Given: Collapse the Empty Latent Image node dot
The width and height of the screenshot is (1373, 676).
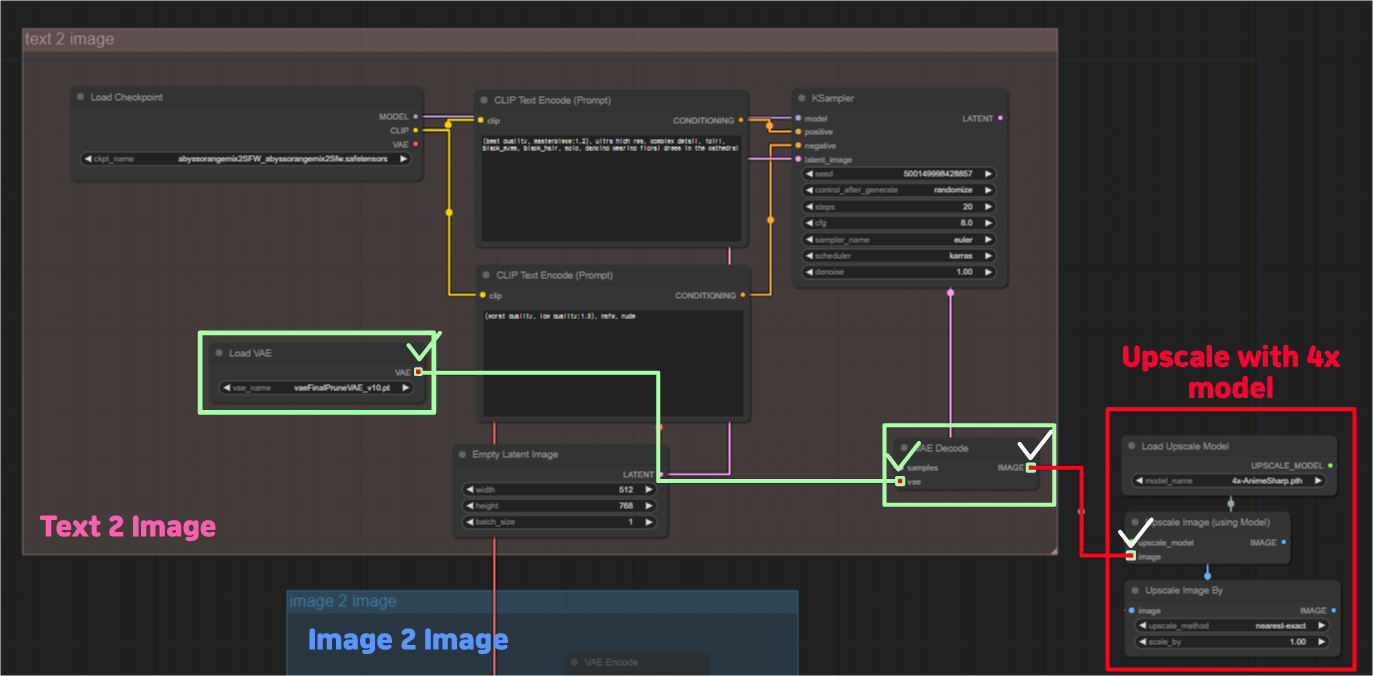Looking at the screenshot, I should pos(462,454).
